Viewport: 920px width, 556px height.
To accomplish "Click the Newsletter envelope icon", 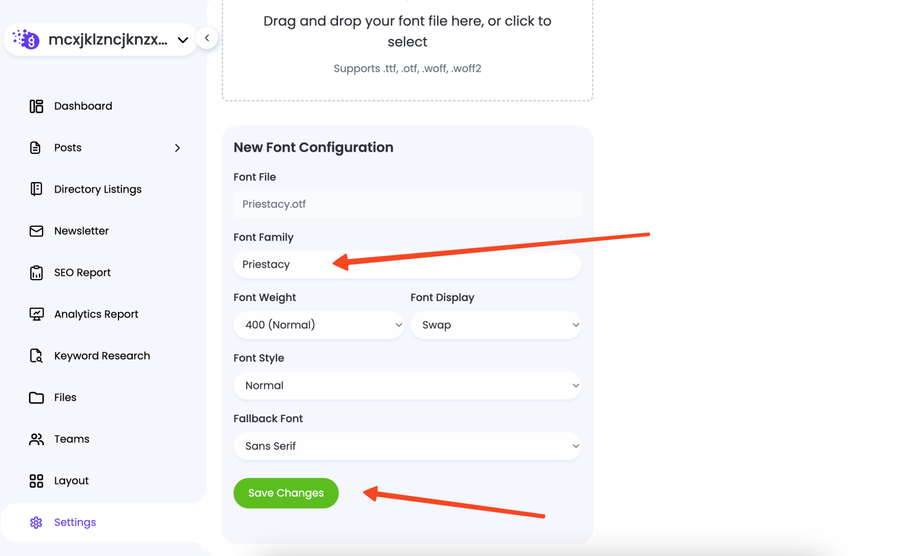I will [x=36, y=231].
